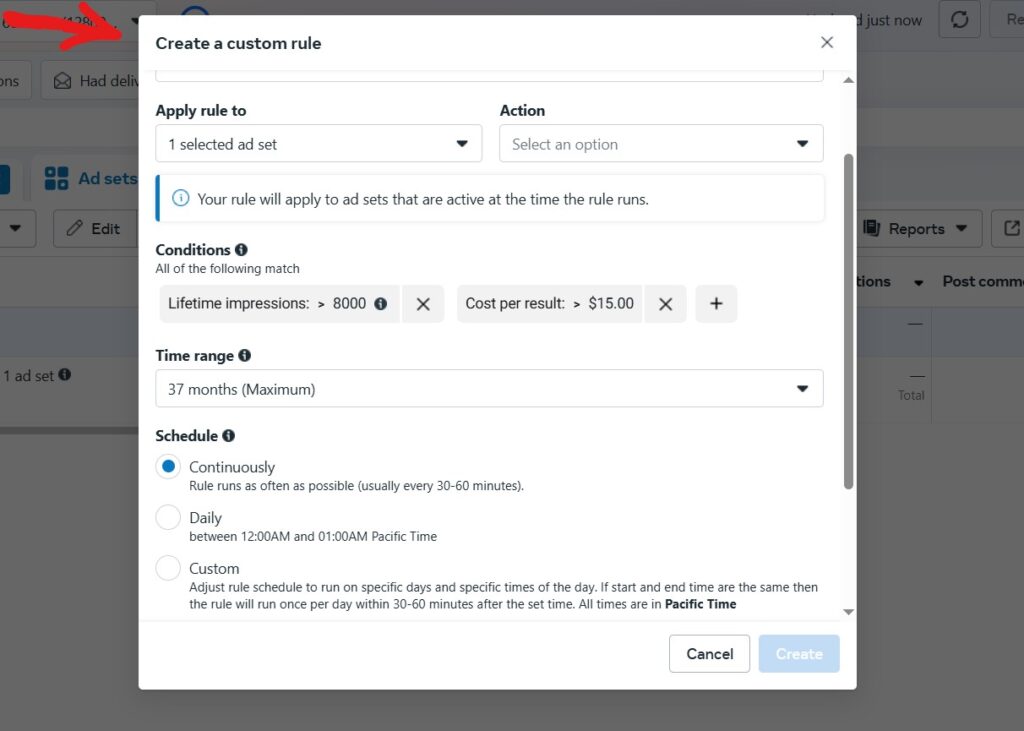Image resolution: width=1024 pixels, height=731 pixels.
Task: Select the Continuously schedule option
Action: click(168, 466)
